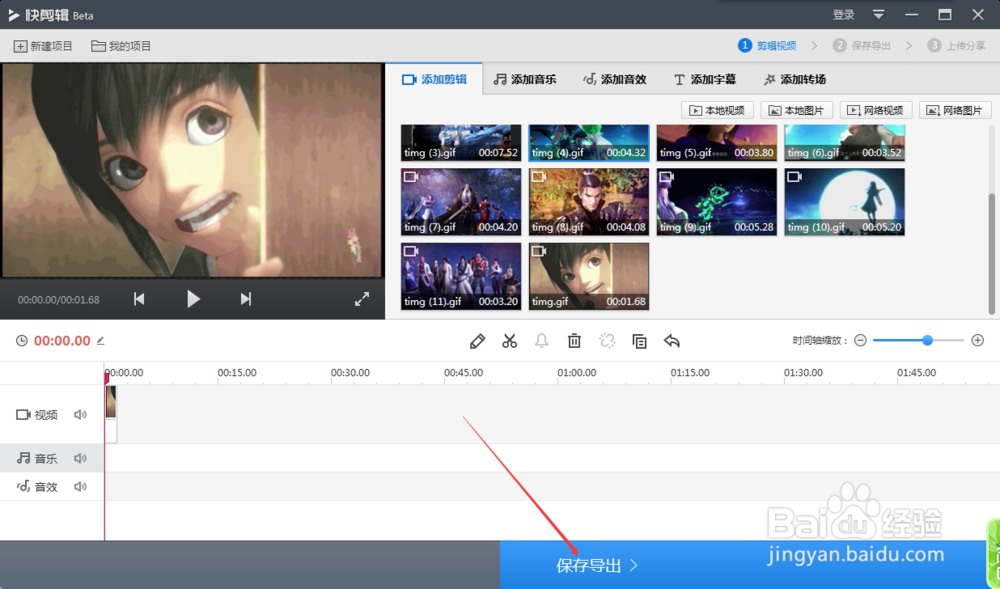Select the timing (6).gif clip thumbnail

pyautogui.click(x=844, y=143)
